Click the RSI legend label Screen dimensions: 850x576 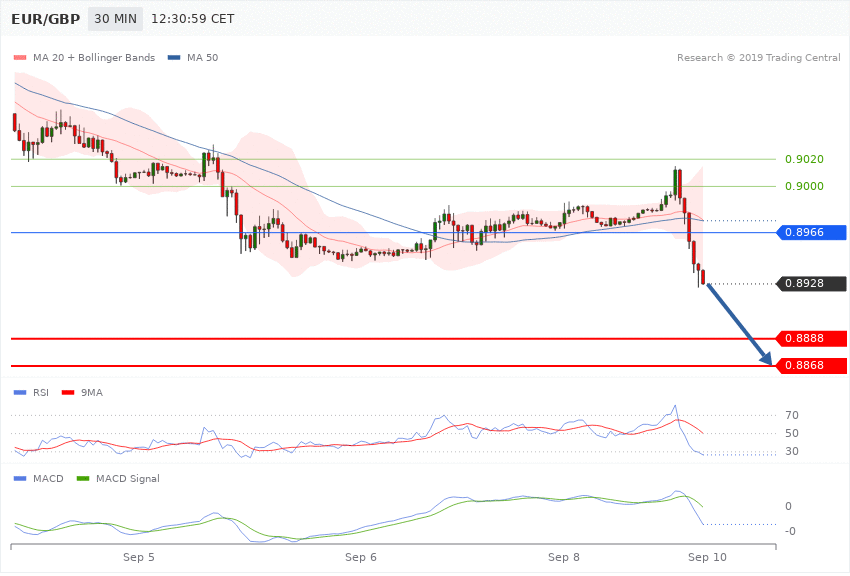[x=41, y=392]
